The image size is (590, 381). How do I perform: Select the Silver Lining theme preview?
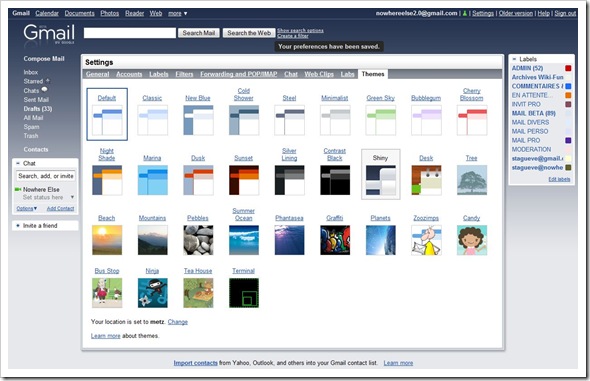pyautogui.click(x=289, y=180)
